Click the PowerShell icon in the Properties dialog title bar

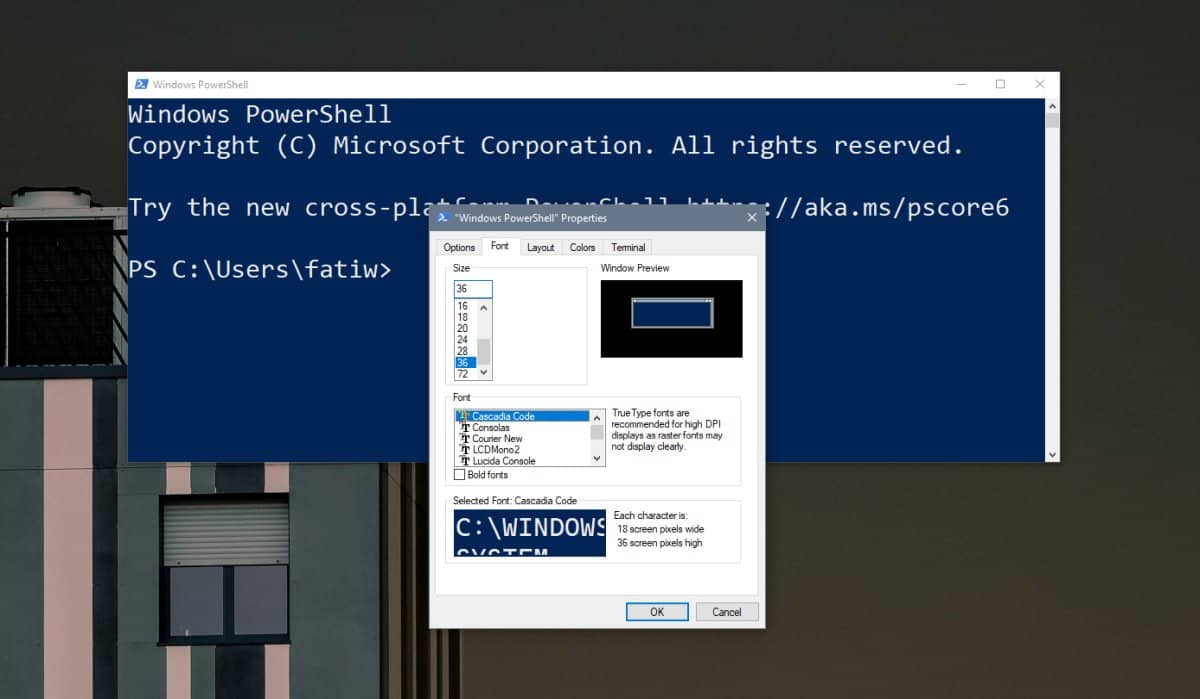(x=442, y=218)
